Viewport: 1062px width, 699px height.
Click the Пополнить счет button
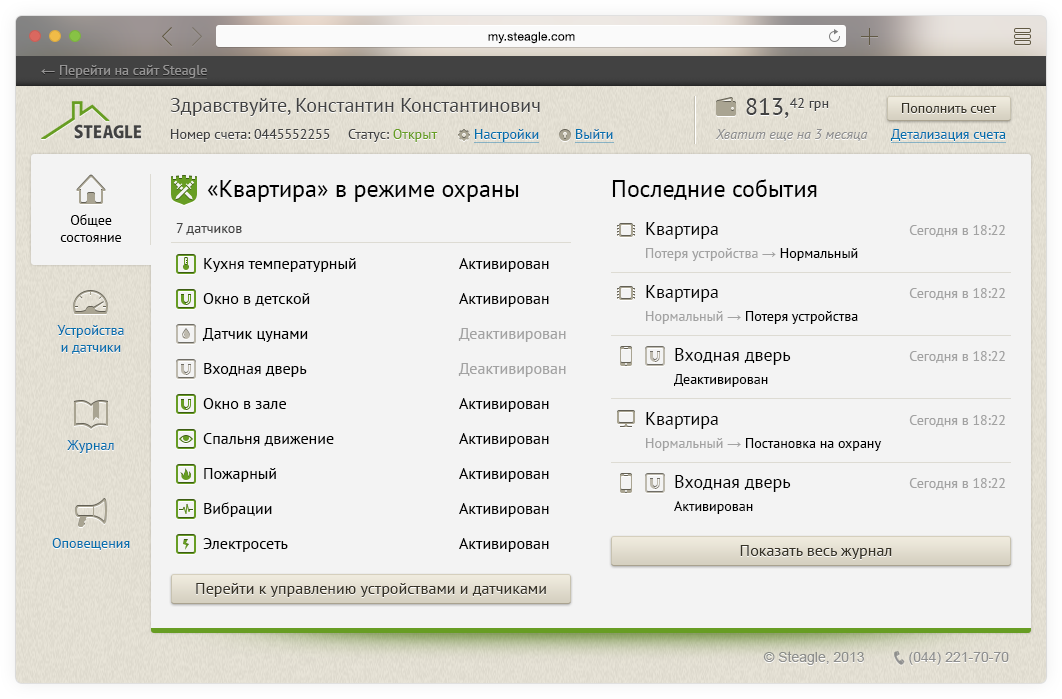[x=948, y=108]
